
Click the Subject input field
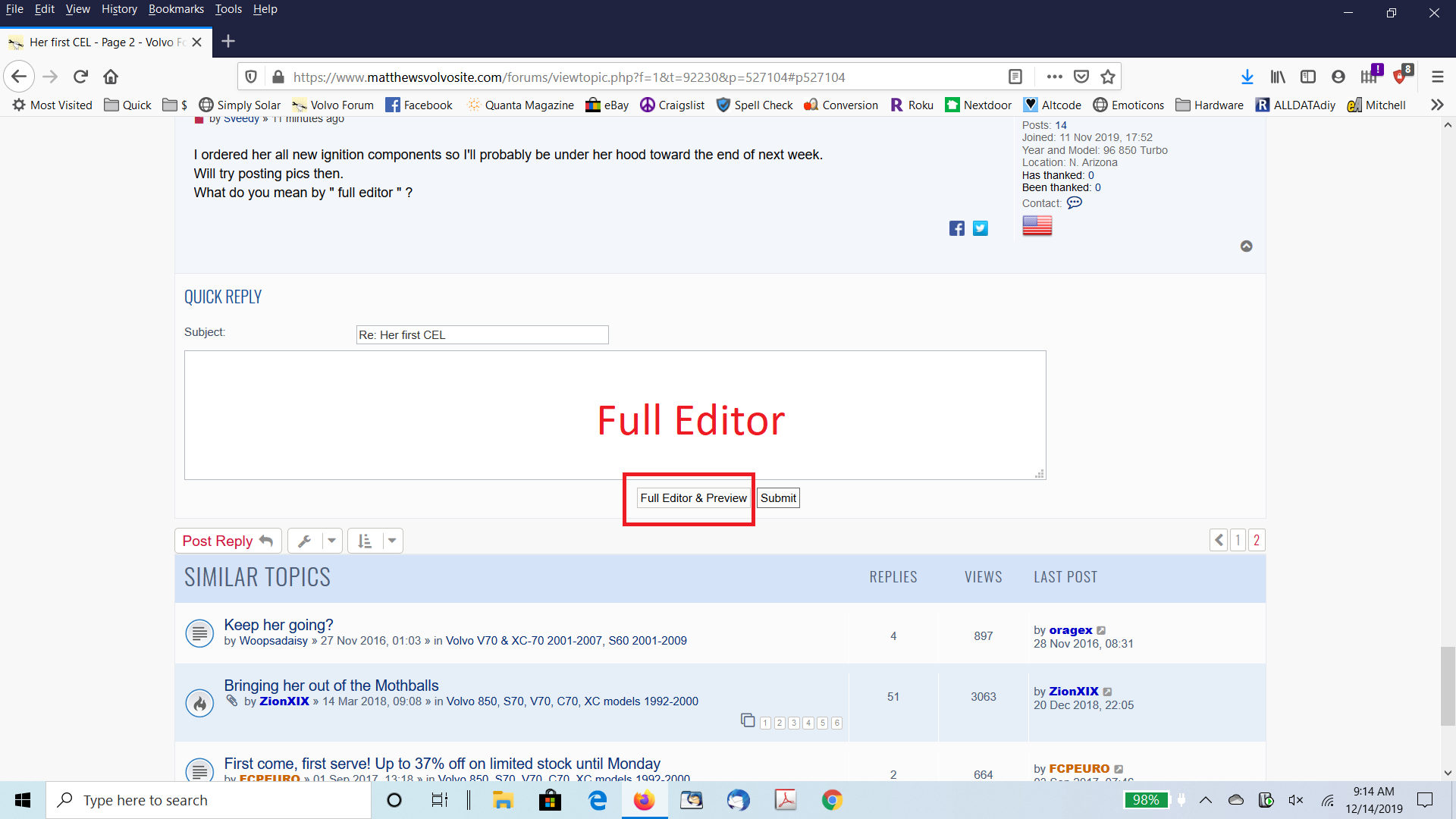click(x=482, y=335)
